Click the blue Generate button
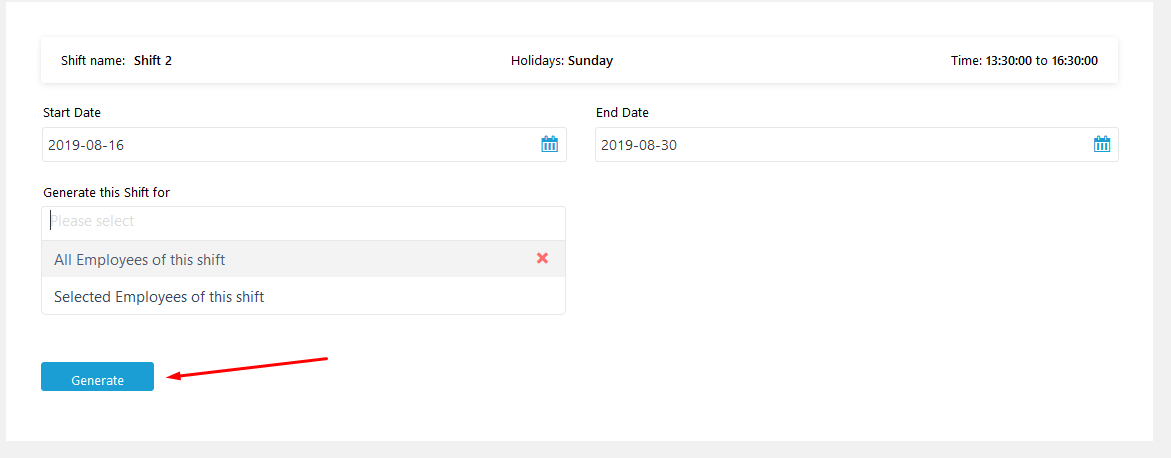This screenshot has height=458, width=1171. pyautogui.click(x=97, y=377)
